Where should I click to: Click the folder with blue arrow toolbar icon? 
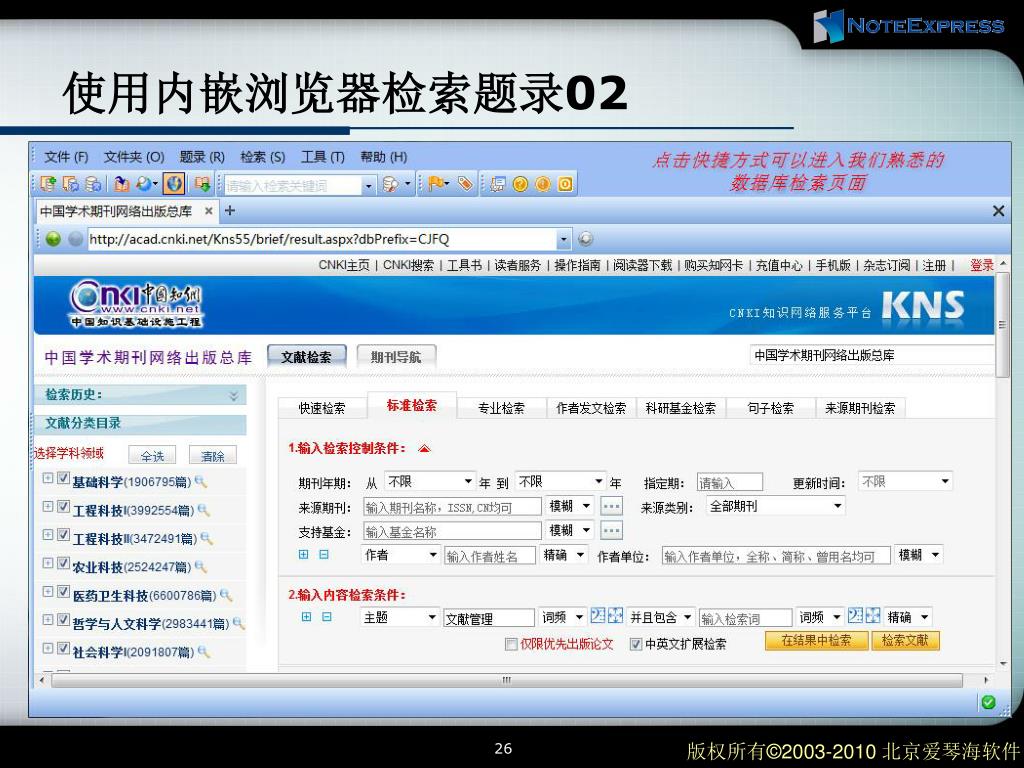pyautogui.click(x=121, y=184)
